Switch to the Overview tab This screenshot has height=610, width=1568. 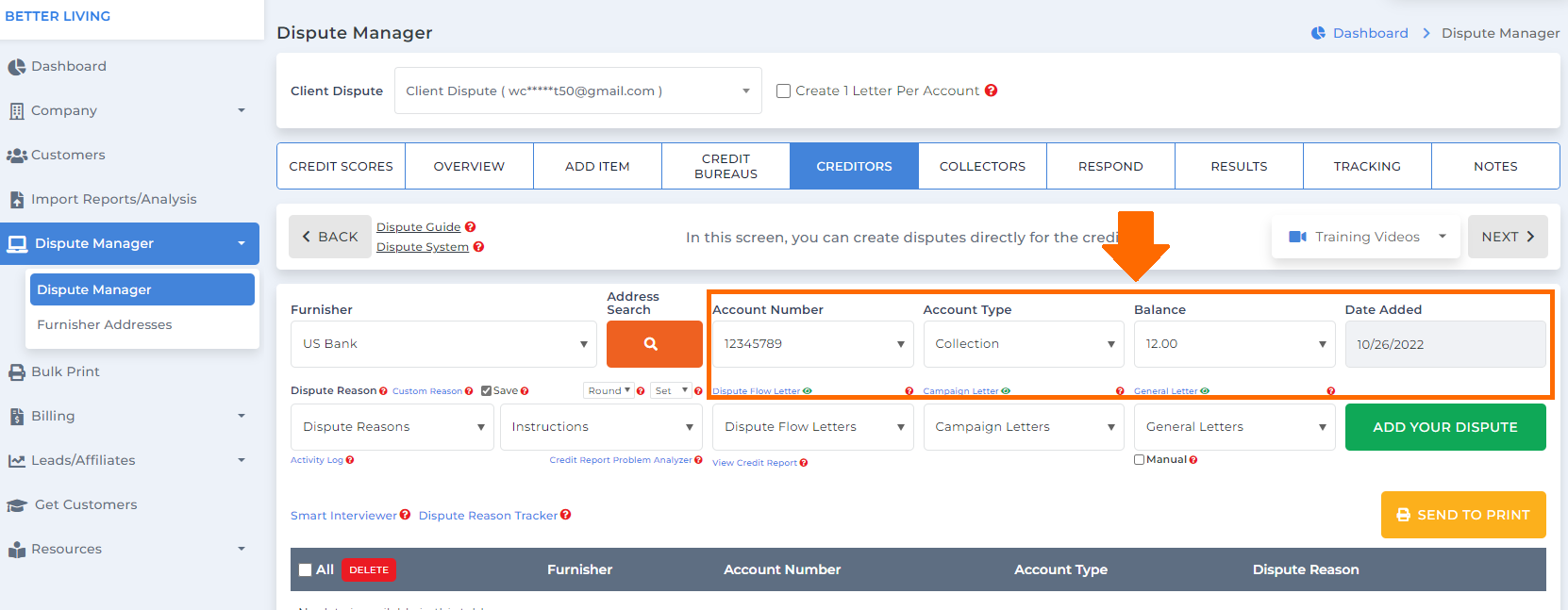pos(469,166)
